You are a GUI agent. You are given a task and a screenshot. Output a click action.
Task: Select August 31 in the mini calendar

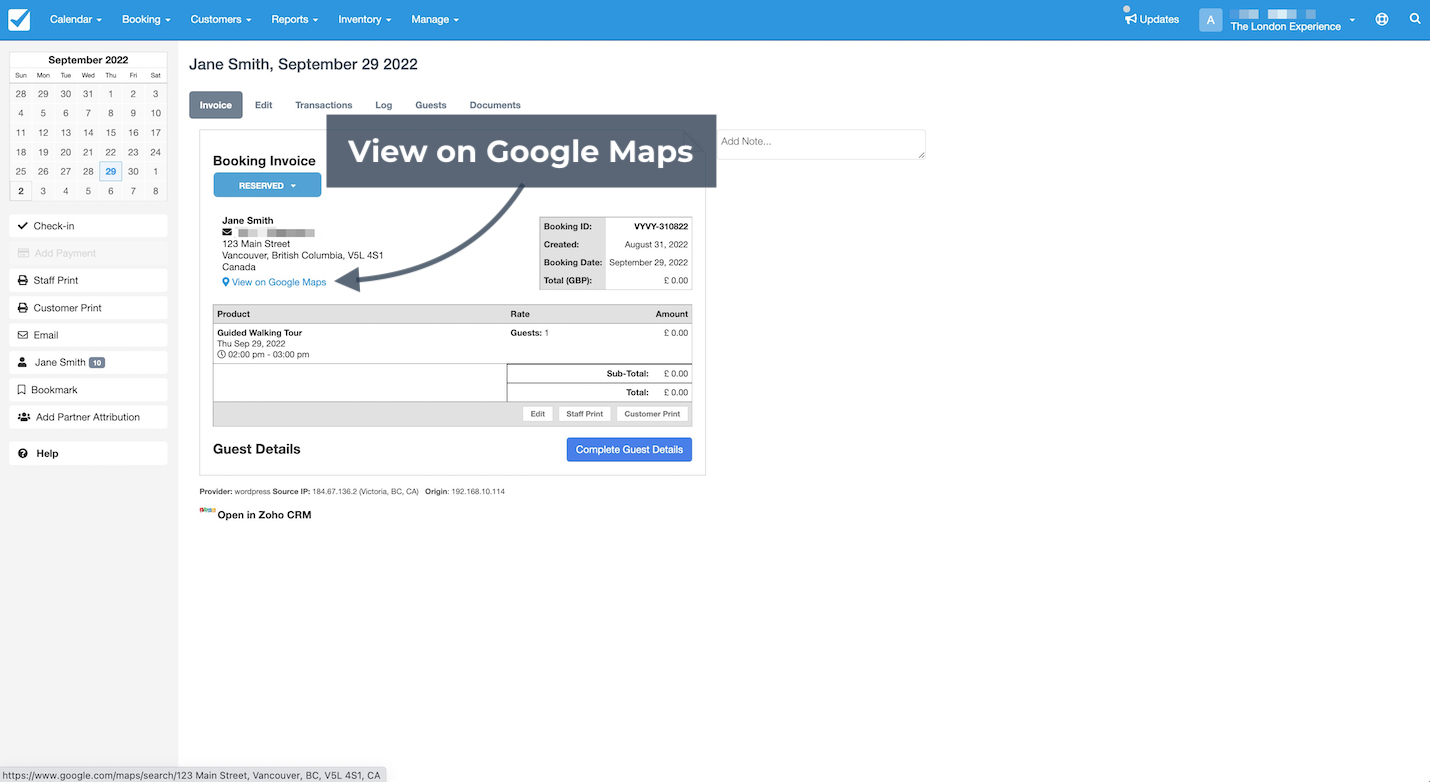(88, 94)
